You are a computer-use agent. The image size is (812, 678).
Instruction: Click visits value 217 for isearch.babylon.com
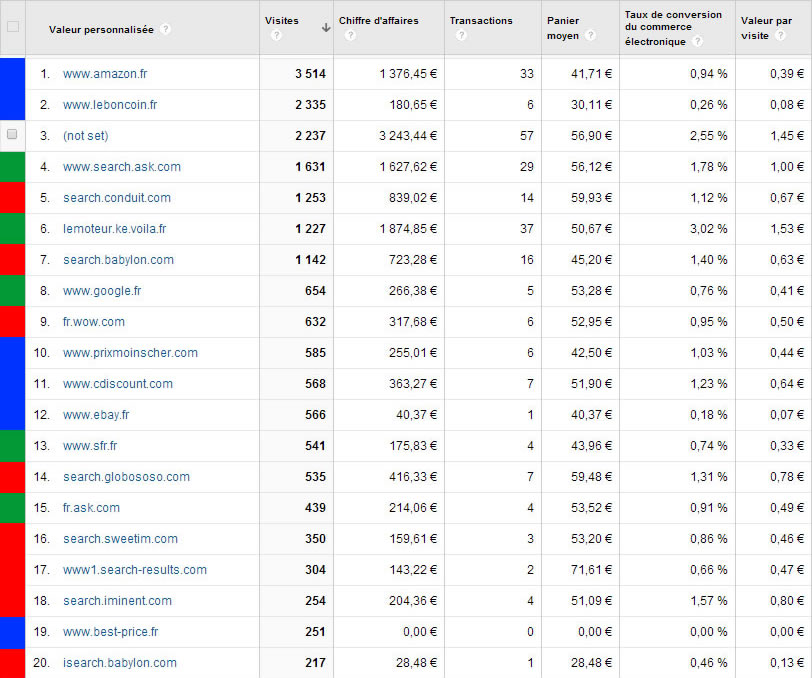(x=315, y=662)
